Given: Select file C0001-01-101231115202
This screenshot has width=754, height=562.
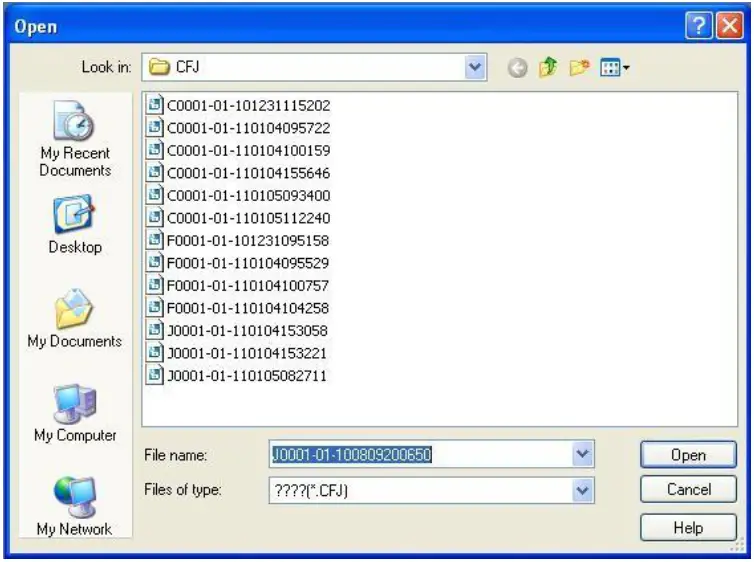Looking at the screenshot, I should coord(248,105).
